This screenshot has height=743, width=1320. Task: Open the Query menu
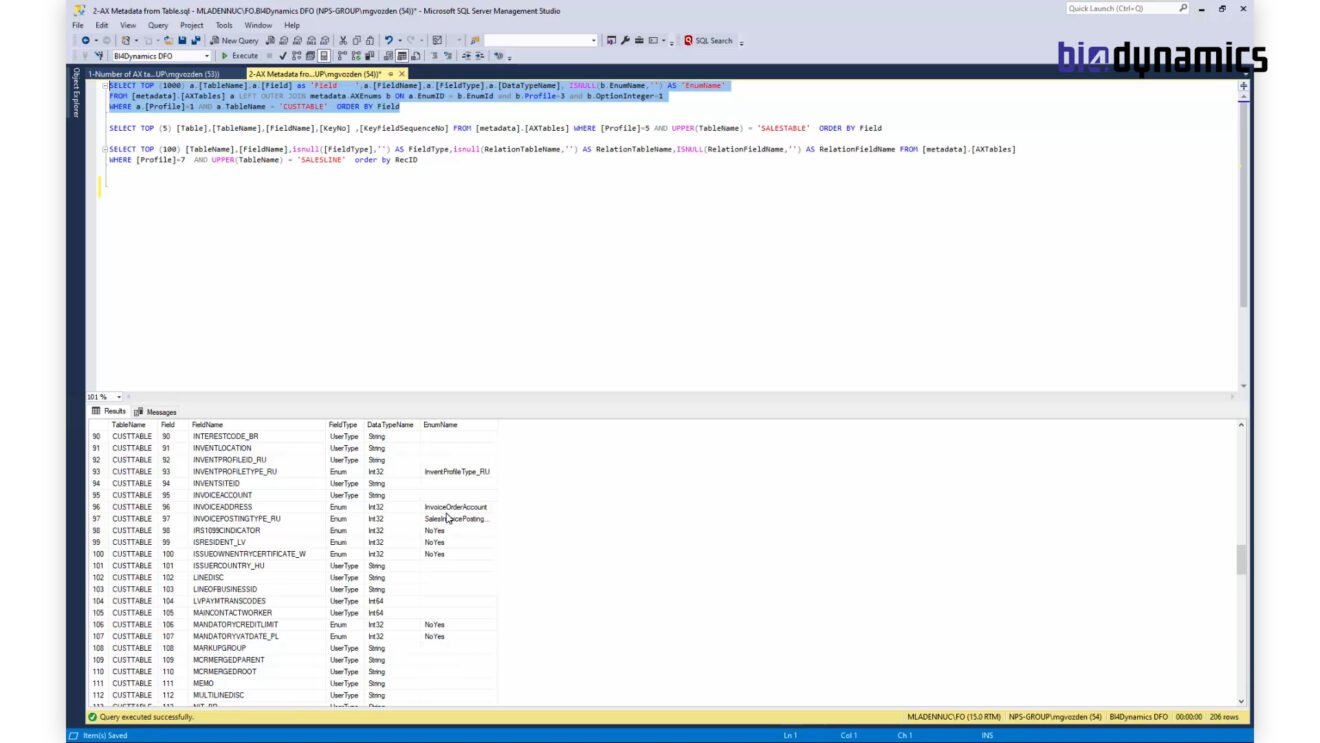click(160, 24)
